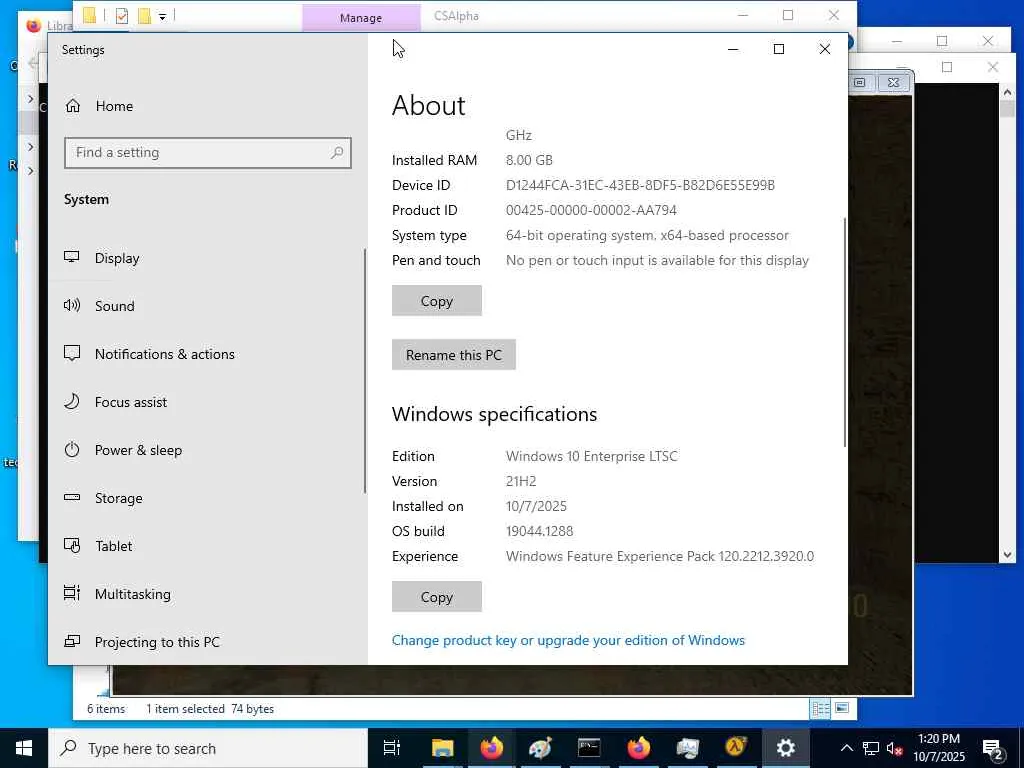Image resolution: width=1024 pixels, height=768 pixels.
Task: Click Copy below Pen and touch
Action: tap(437, 300)
